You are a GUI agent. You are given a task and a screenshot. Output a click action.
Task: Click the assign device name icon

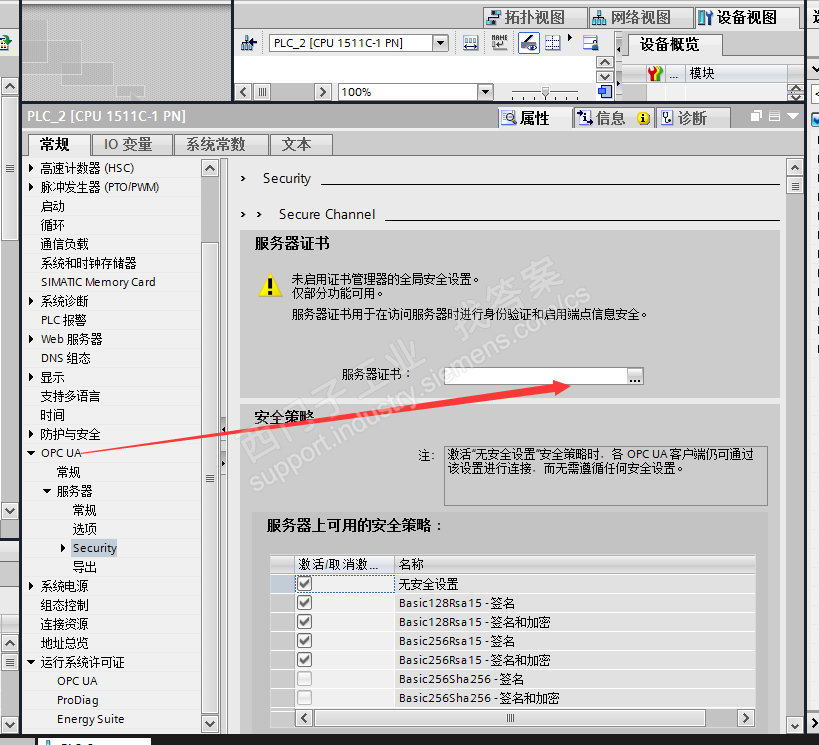click(499, 43)
